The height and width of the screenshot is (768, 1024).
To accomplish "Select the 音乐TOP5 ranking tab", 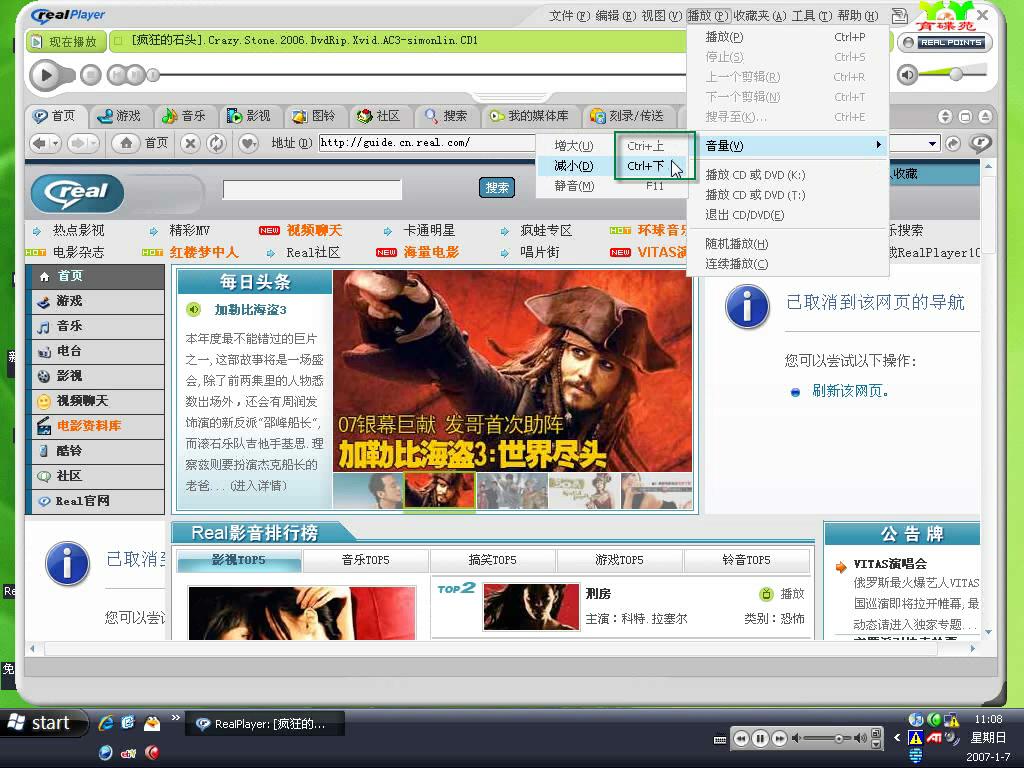I will click(x=366, y=560).
